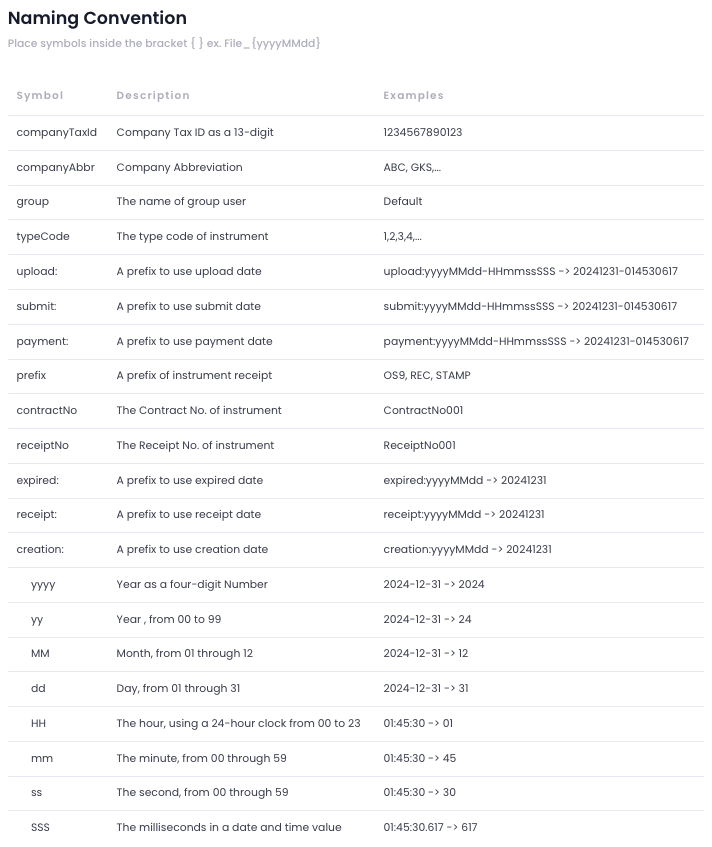Select the companyAbbr symbol cell
This screenshot has height=847, width=712.
[x=56, y=167]
